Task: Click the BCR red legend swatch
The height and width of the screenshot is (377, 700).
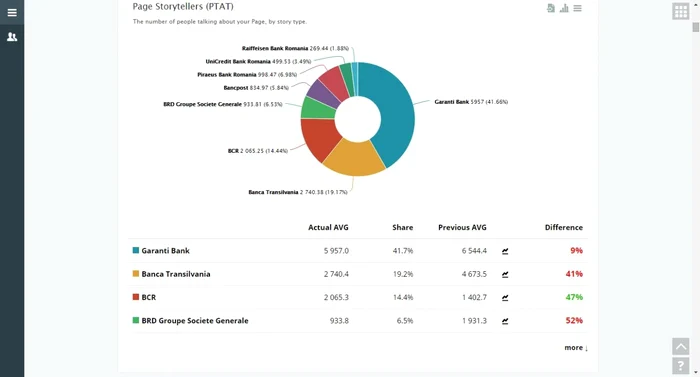Action: coord(136,297)
